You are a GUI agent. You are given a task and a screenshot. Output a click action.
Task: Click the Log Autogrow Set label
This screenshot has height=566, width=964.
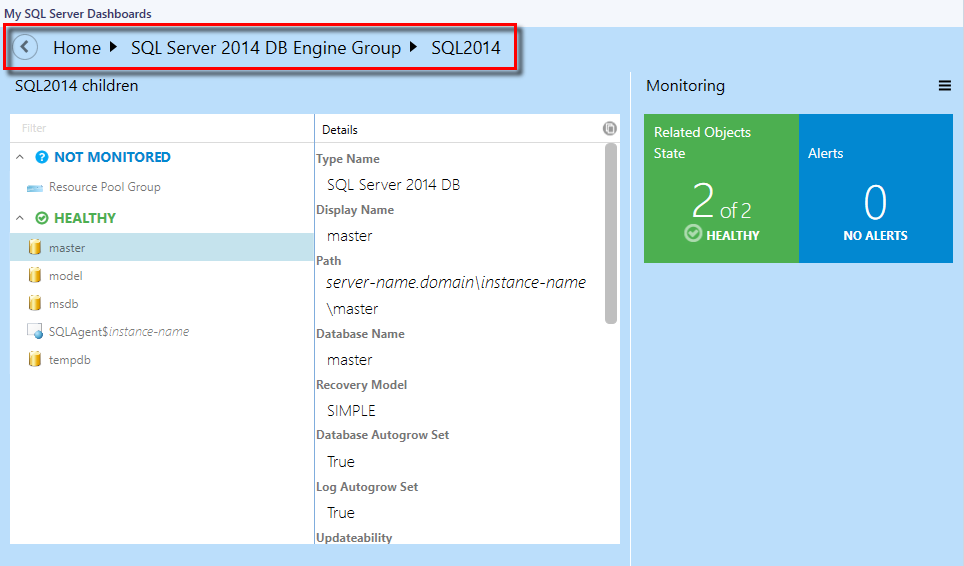pos(367,487)
